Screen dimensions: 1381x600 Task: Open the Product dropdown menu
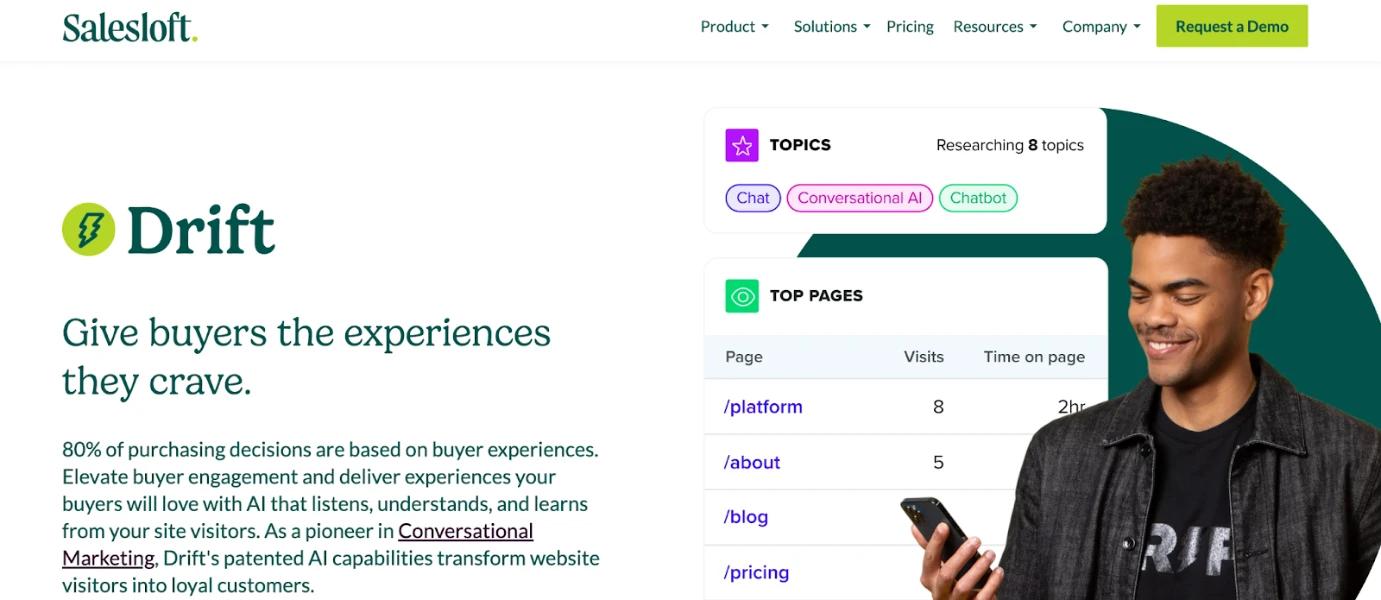[x=735, y=27]
